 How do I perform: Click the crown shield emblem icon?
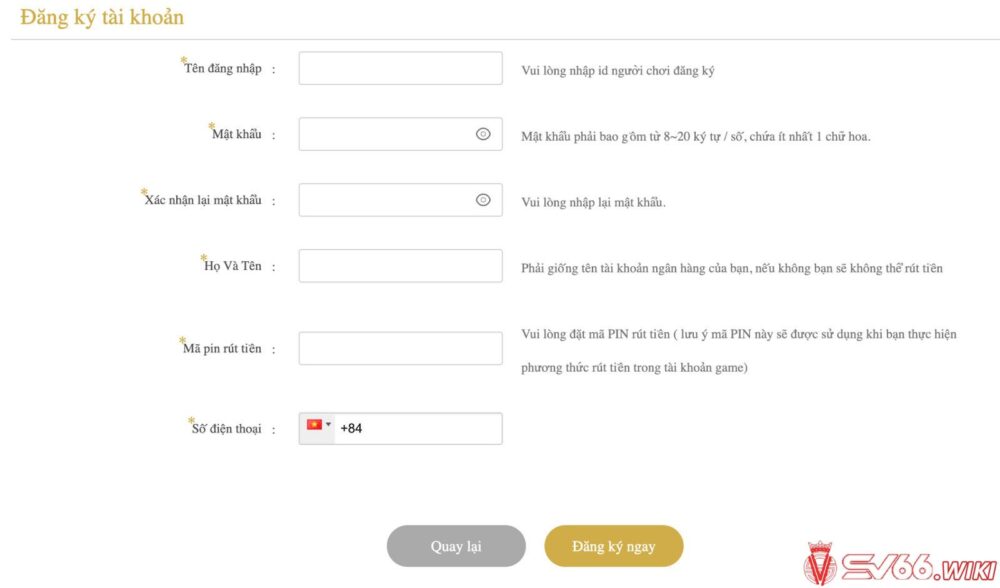point(820,564)
